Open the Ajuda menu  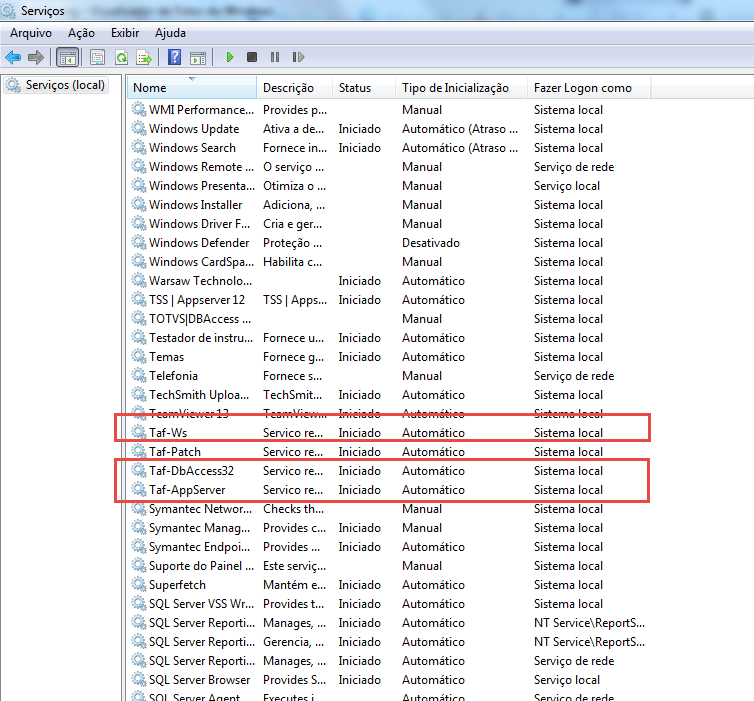tap(170, 33)
